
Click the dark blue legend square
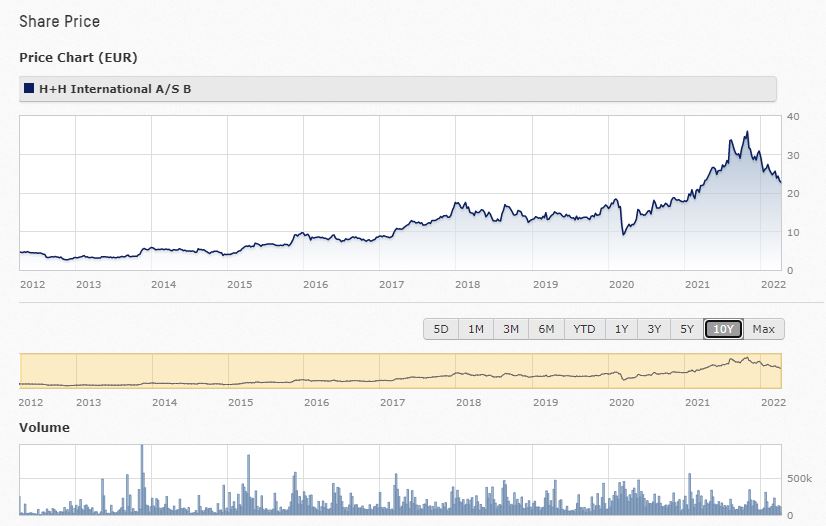click(29, 89)
